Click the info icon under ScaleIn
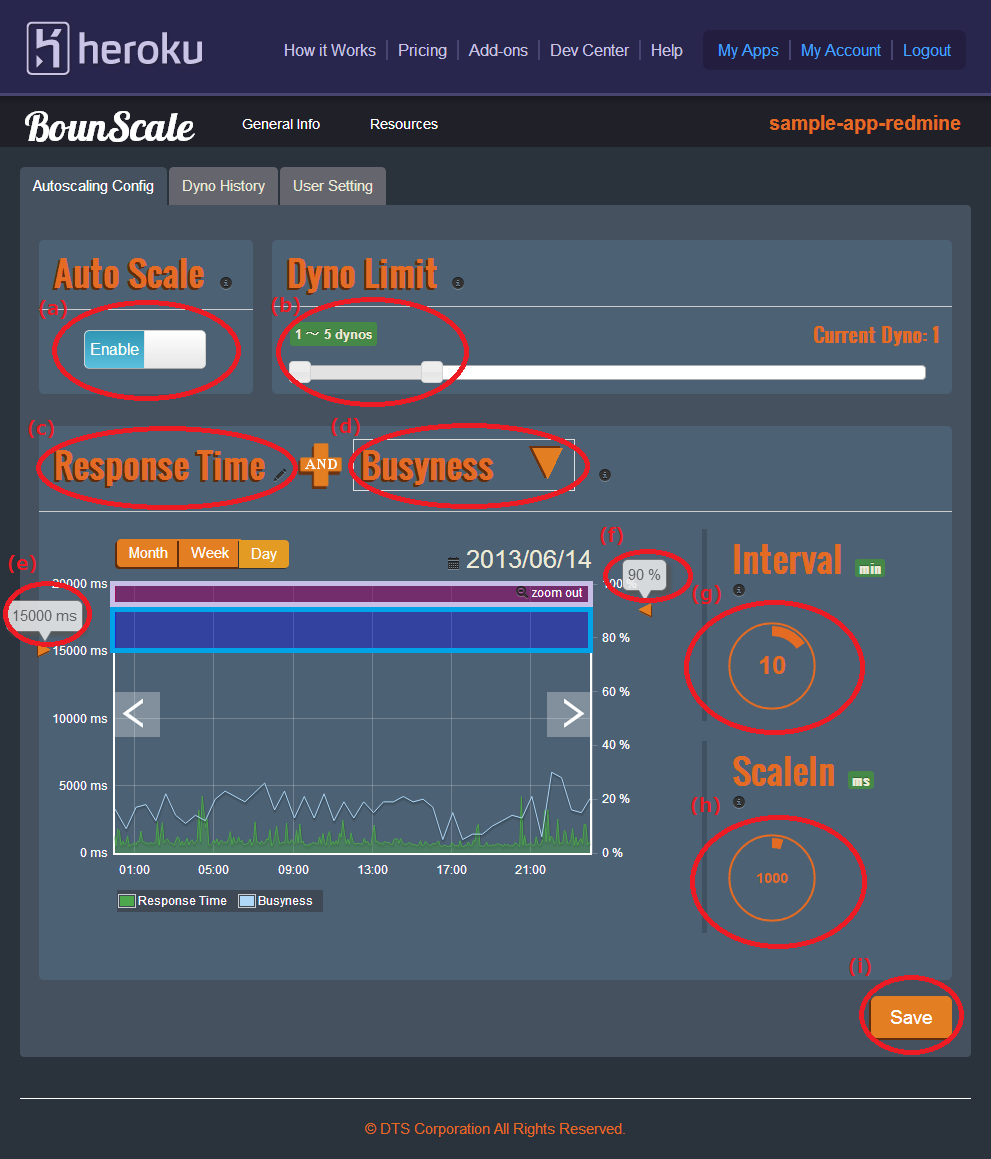The height and width of the screenshot is (1159, 991). coord(739,801)
